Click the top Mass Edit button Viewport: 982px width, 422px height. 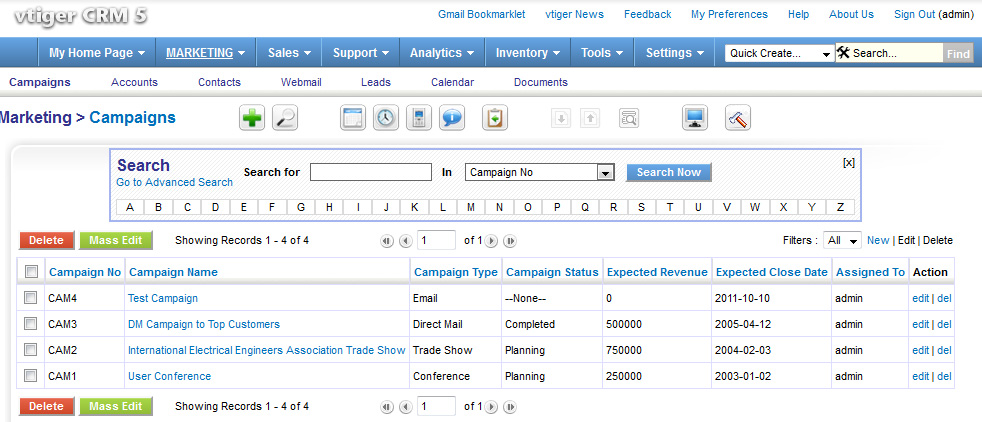(116, 240)
